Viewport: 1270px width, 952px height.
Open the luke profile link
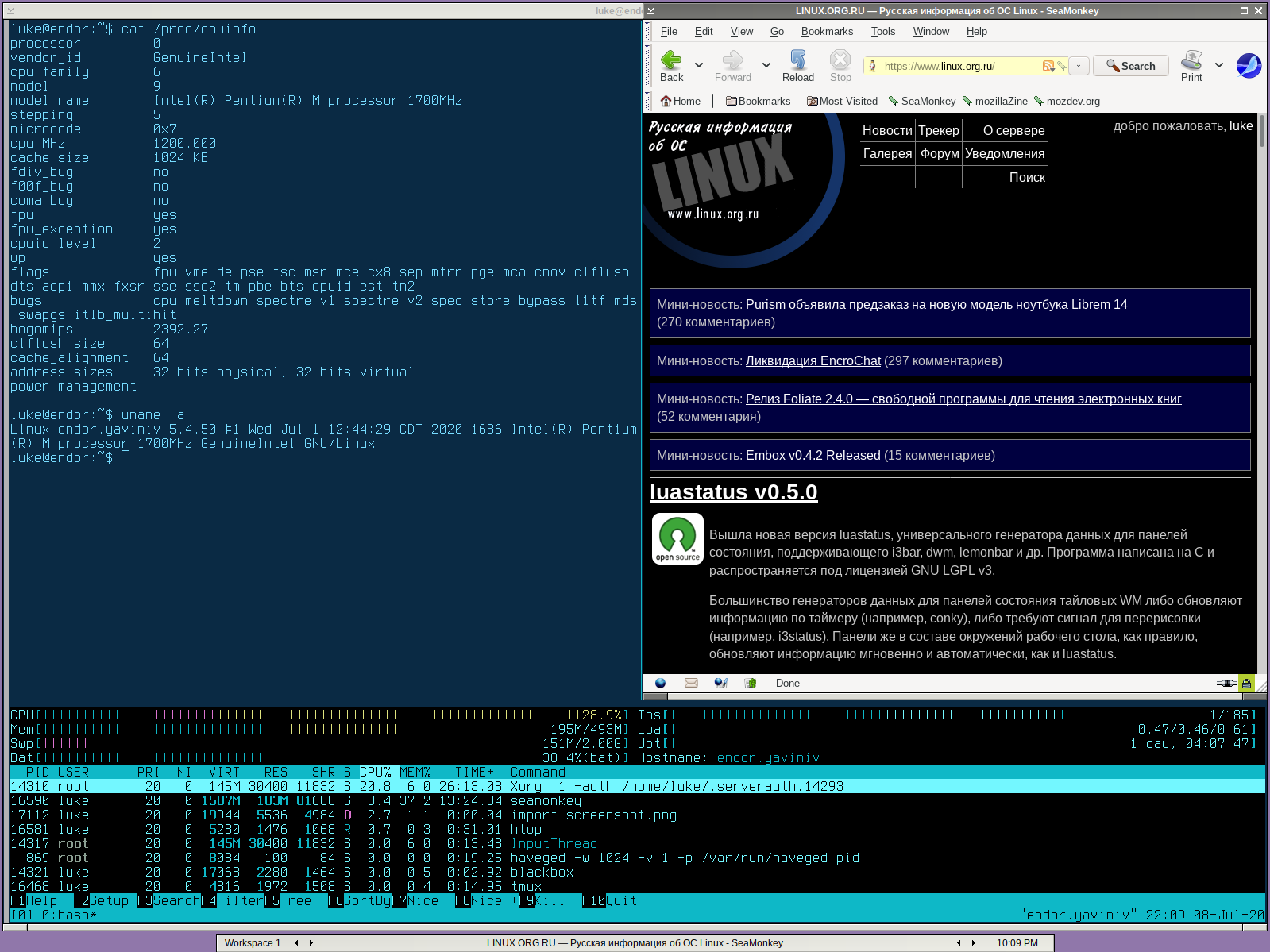pos(1241,126)
